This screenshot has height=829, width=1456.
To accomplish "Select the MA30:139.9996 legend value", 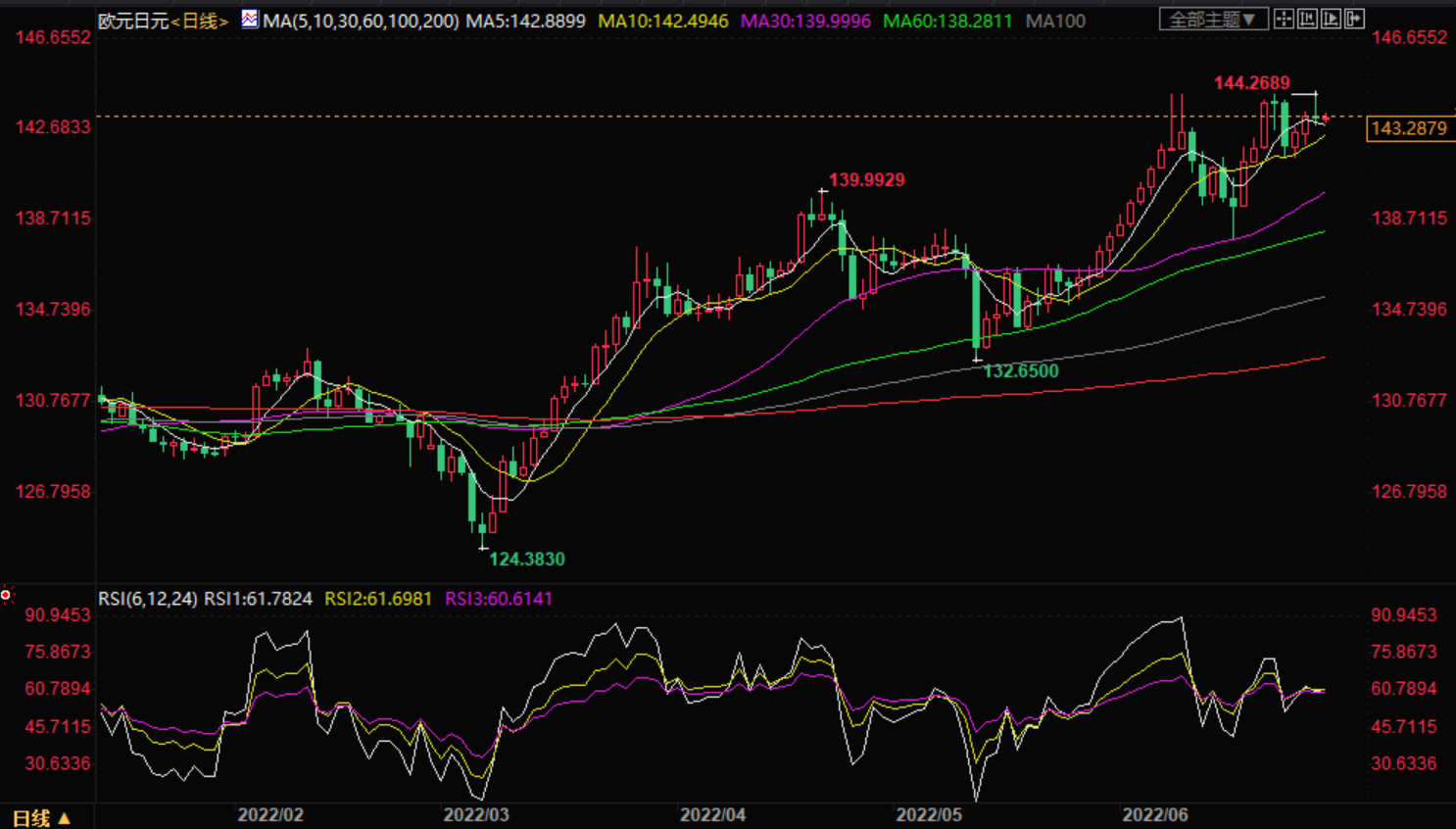I will (805, 21).
